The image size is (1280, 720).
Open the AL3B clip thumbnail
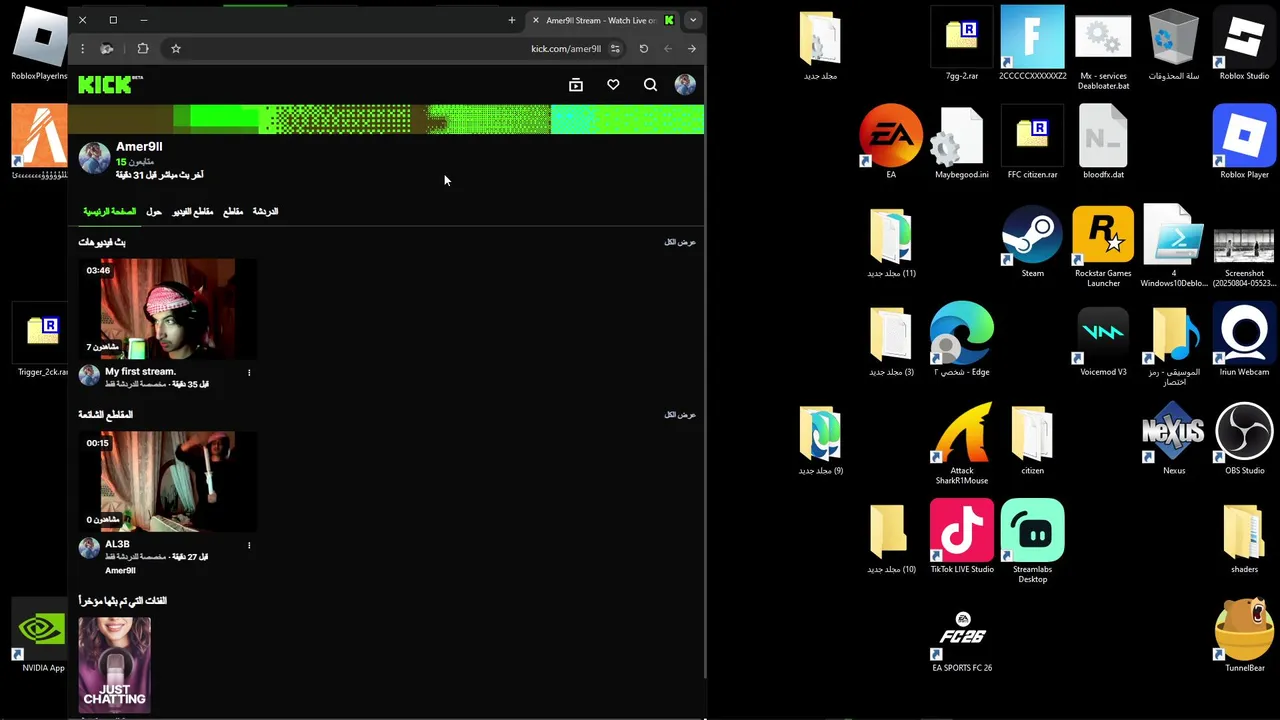(168, 482)
